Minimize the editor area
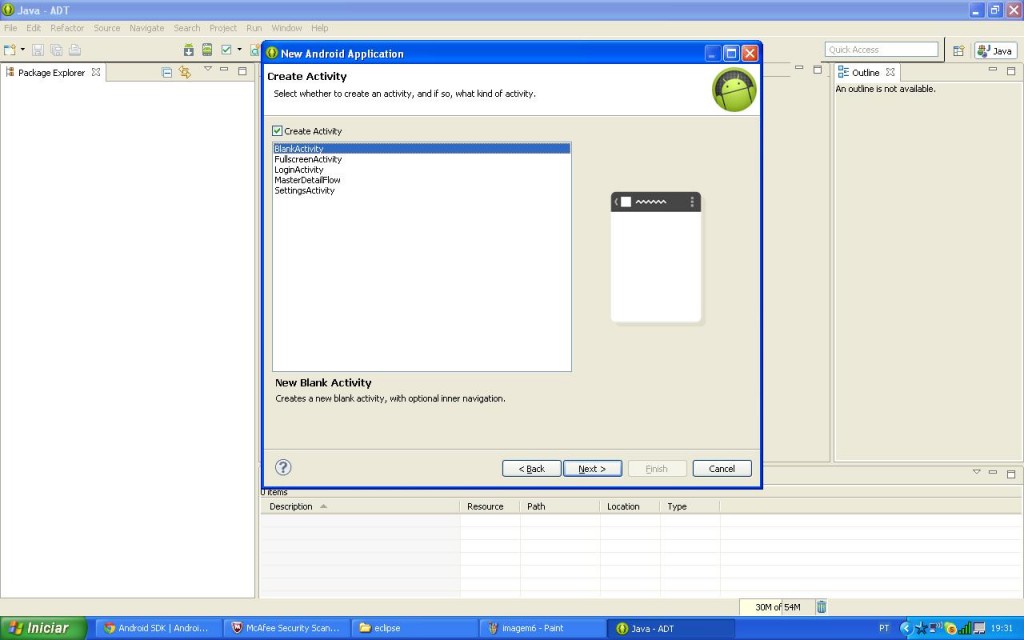The height and width of the screenshot is (640, 1024). [x=799, y=67]
